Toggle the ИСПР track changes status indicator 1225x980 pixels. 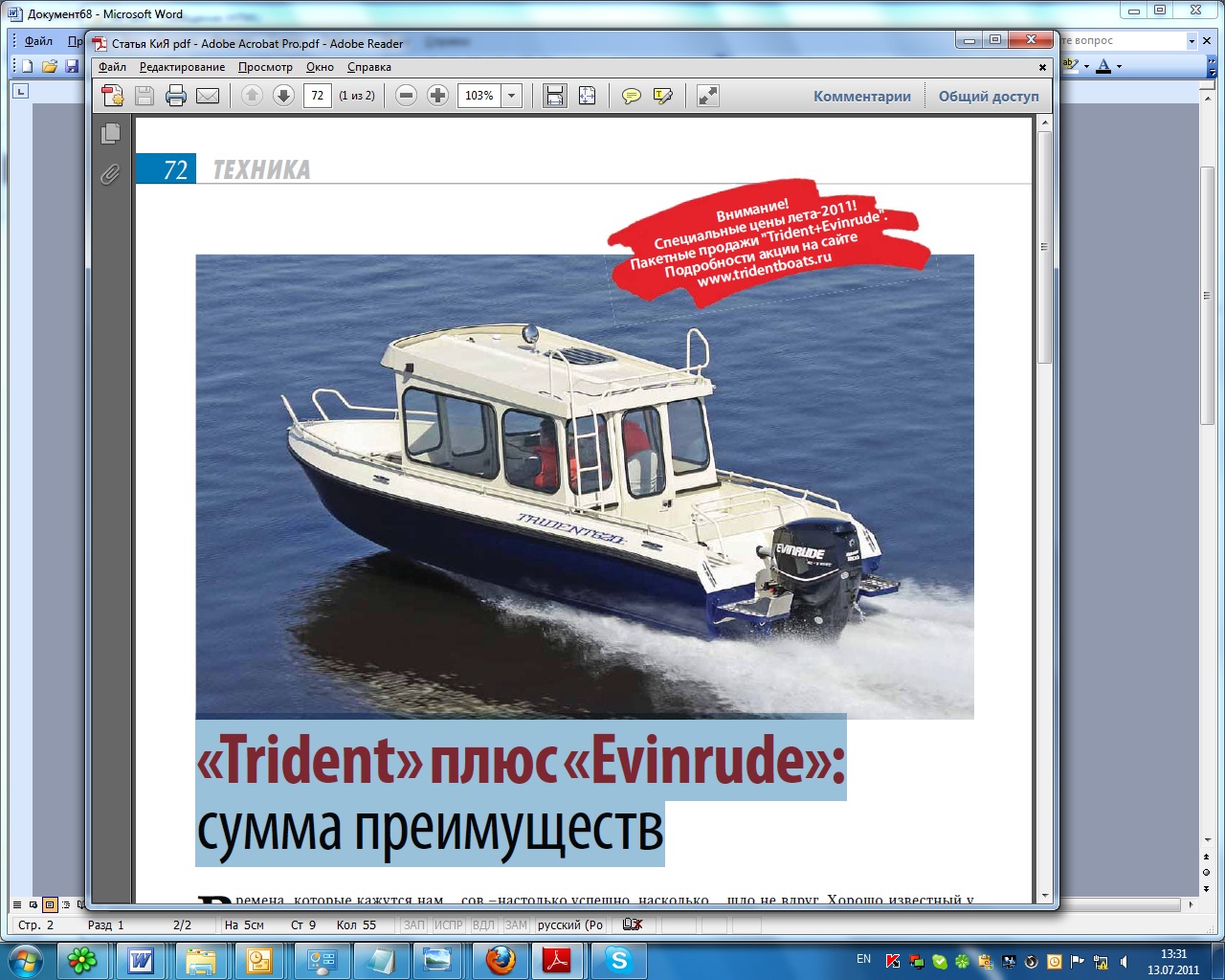point(448,925)
